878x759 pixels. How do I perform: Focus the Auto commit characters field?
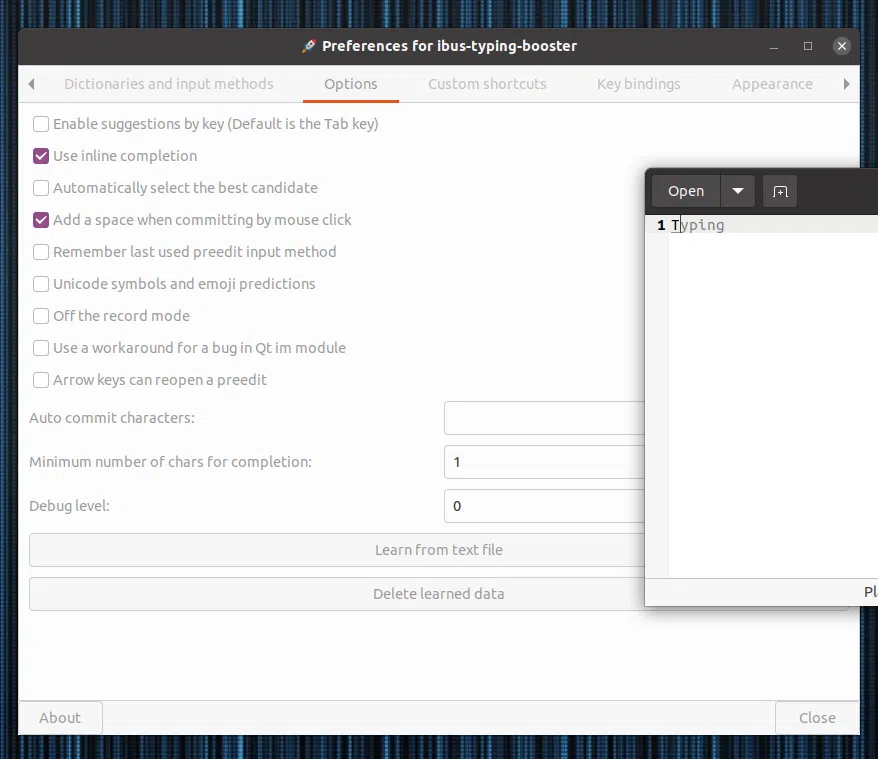544,418
